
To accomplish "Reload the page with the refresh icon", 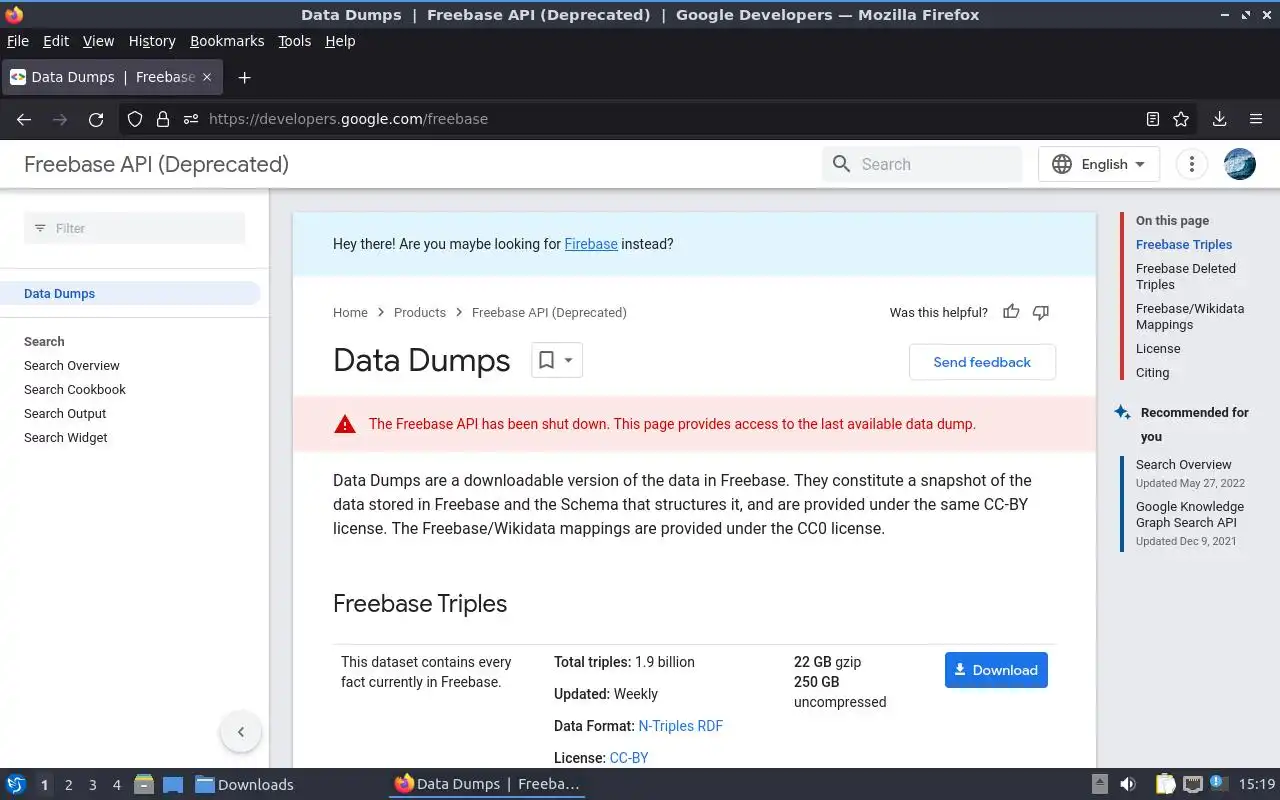I will point(96,119).
